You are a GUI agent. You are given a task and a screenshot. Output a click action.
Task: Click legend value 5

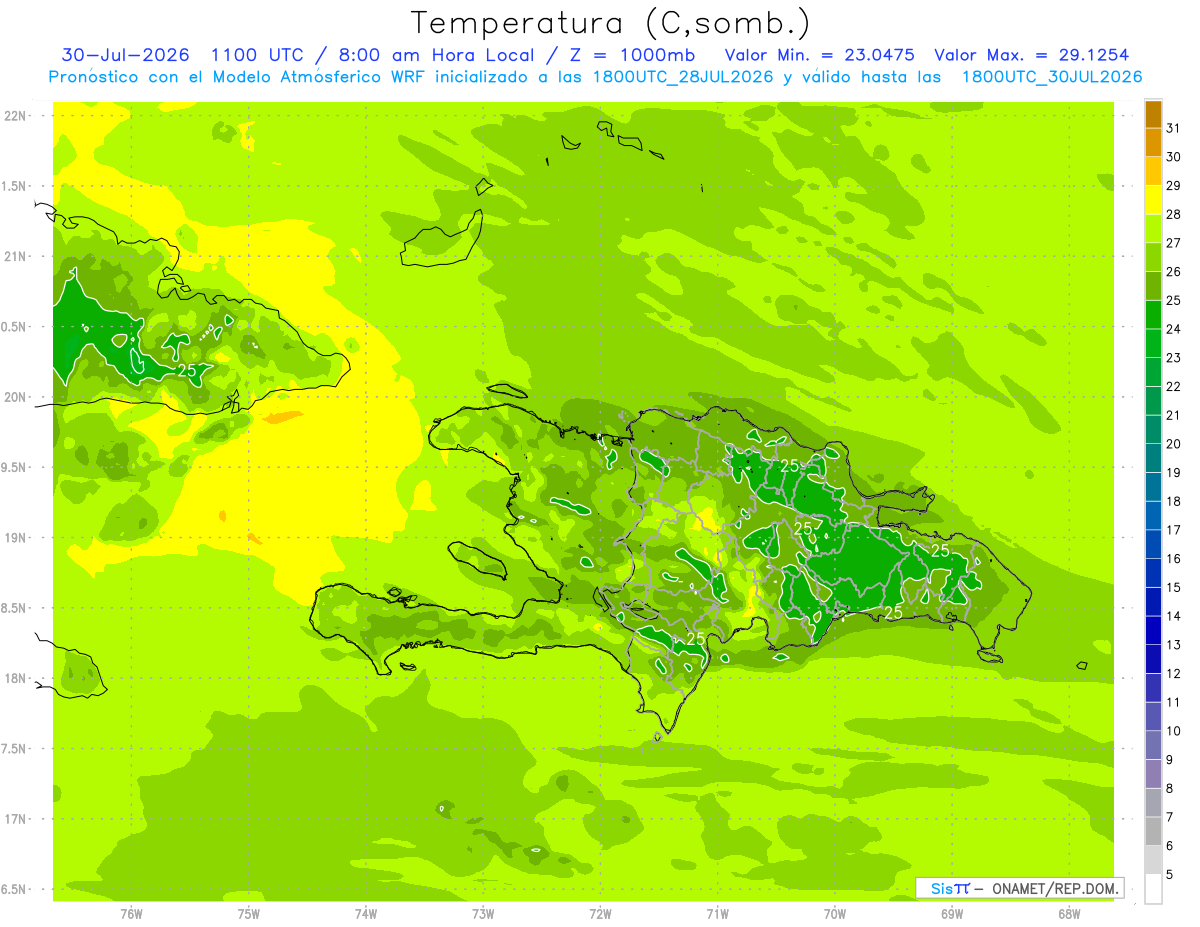click(1170, 875)
